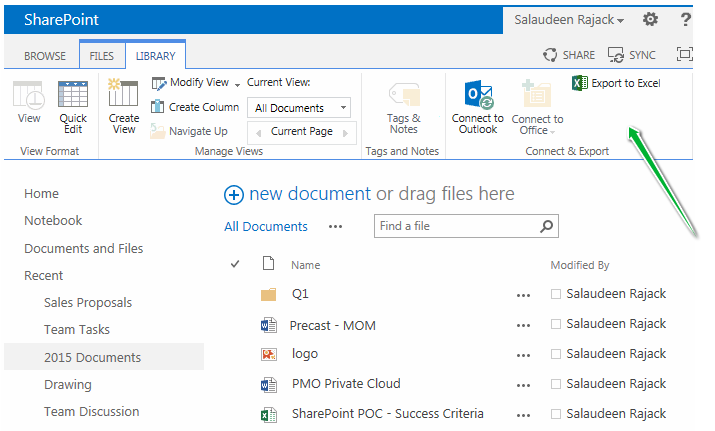Click the new document plus icon
715x431 pixels.
[x=233, y=195]
